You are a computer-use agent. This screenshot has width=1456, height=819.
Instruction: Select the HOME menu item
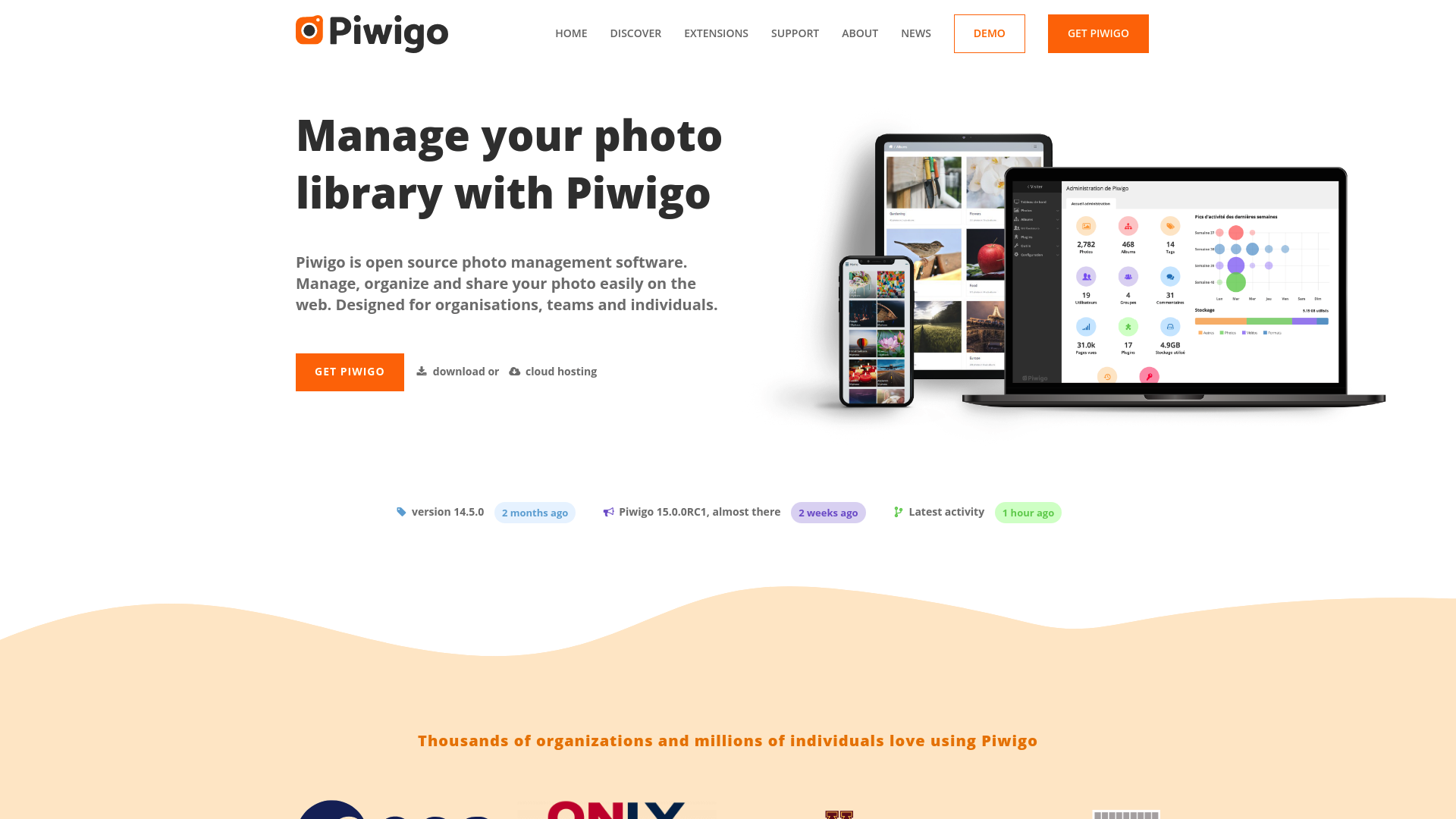(x=571, y=33)
